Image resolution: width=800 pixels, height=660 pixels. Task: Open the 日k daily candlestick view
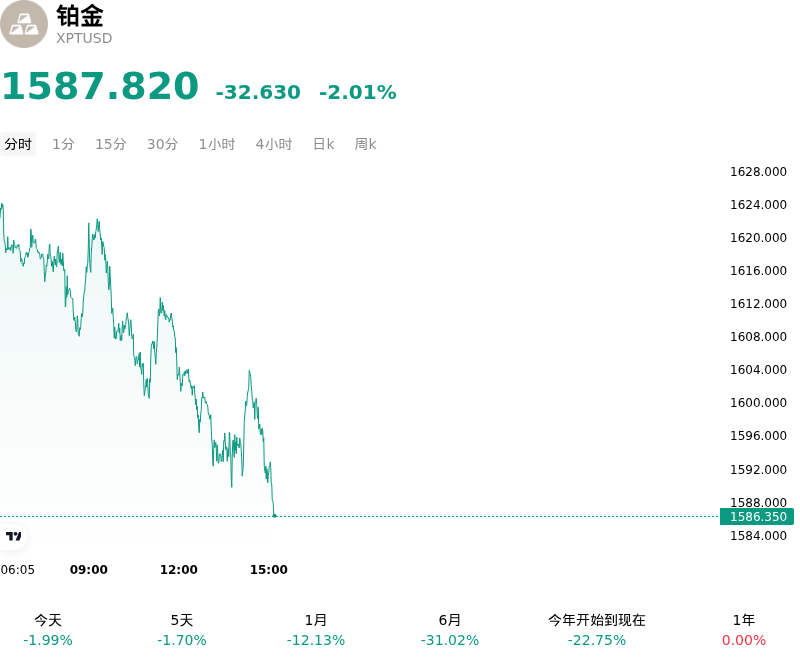click(x=323, y=144)
